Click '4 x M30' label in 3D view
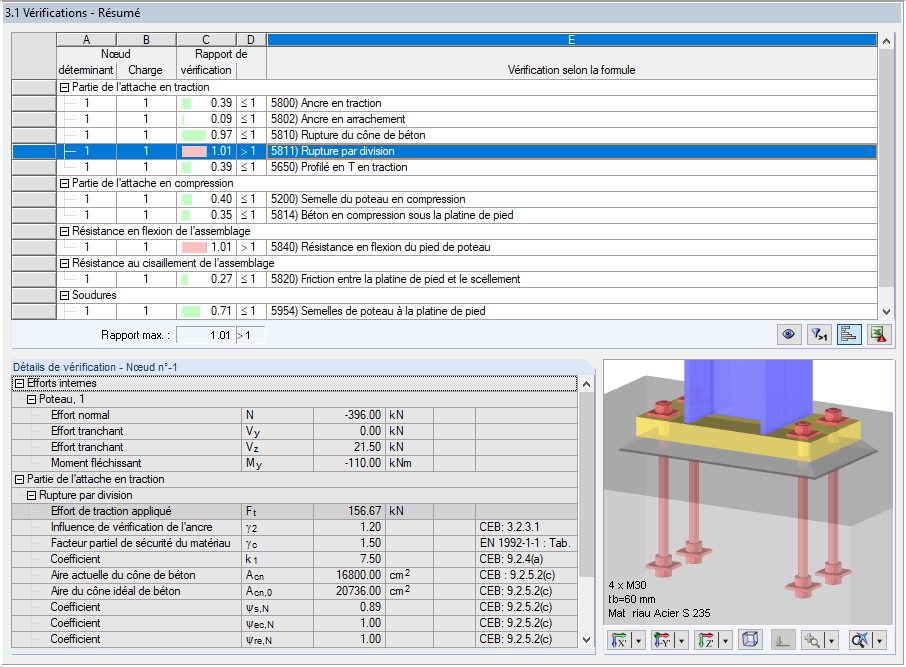906x667 pixels. (627, 585)
